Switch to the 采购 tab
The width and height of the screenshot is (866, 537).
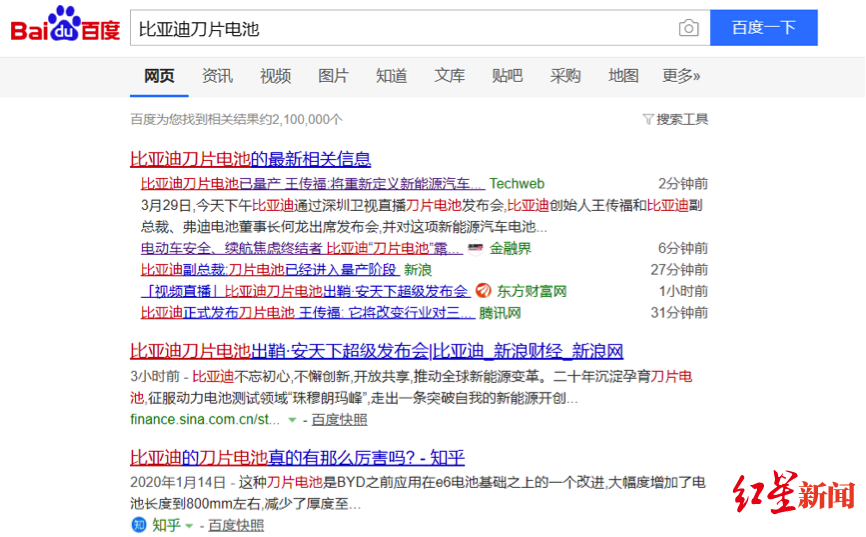click(x=565, y=76)
